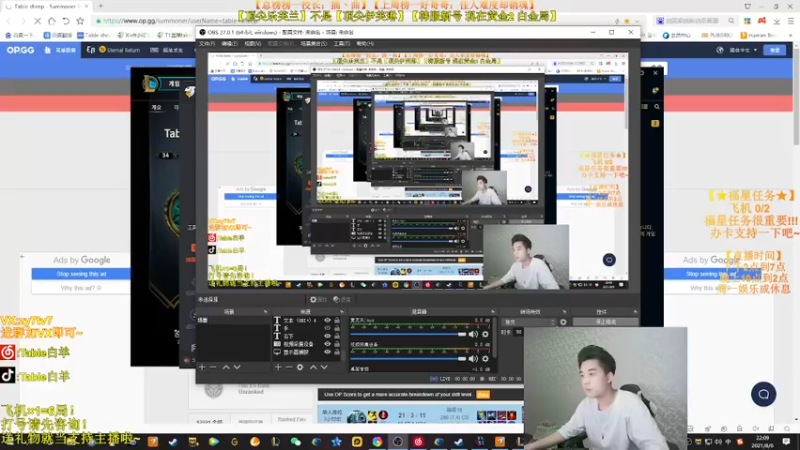Open the 简体中文 language dropdown on OP.GG
Viewport: 800px width, 450px height.
click(x=743, y=50)
